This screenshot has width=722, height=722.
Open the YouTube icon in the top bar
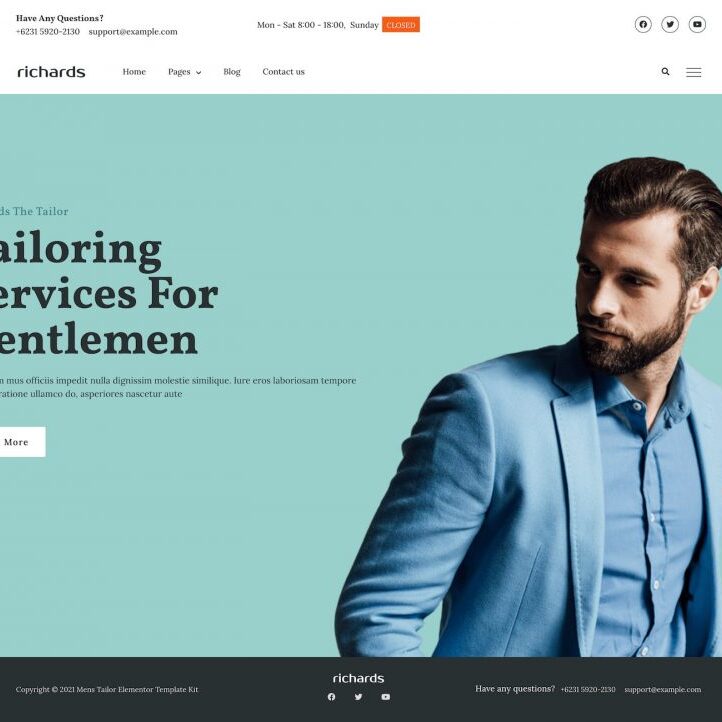pyautogui.click(x=697, y=24)
